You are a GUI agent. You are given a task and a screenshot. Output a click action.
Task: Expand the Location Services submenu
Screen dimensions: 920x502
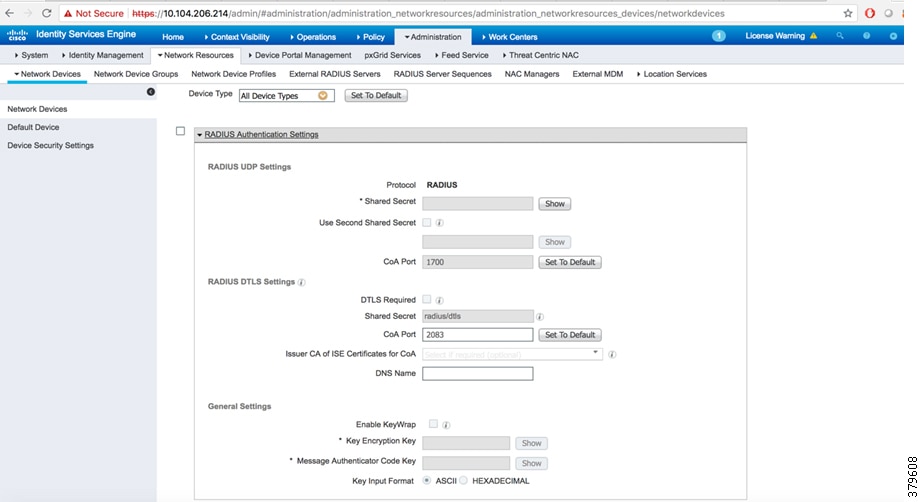tap(672, 74)
